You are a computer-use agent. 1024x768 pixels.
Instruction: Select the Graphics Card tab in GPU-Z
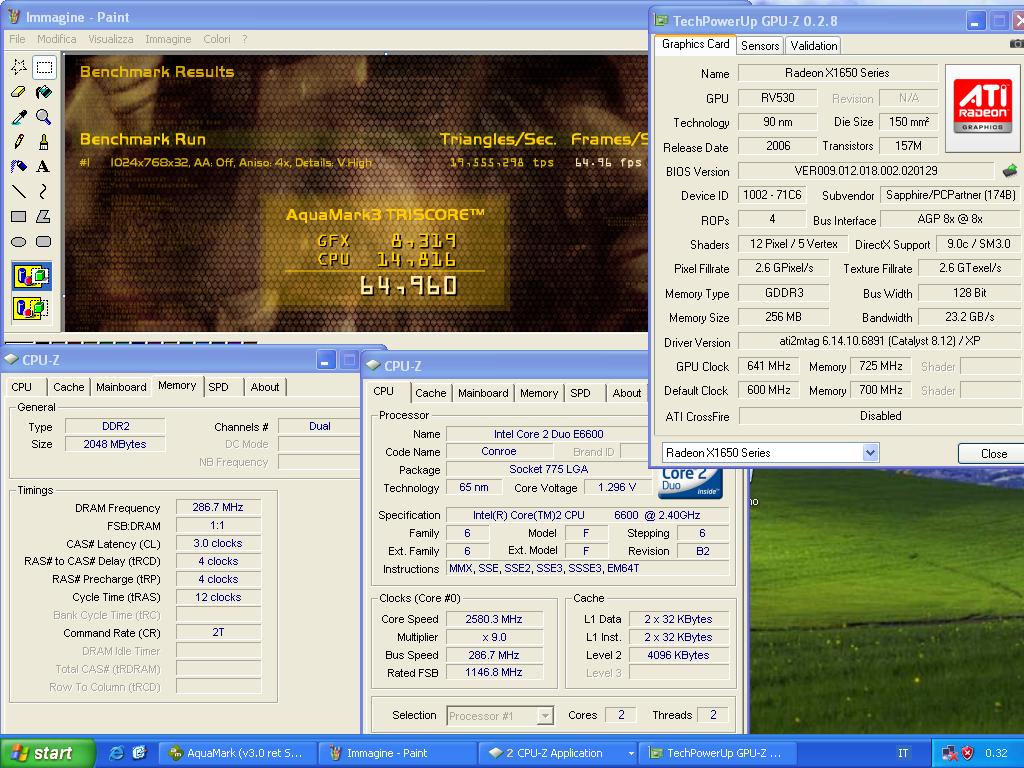coord(696,44)
